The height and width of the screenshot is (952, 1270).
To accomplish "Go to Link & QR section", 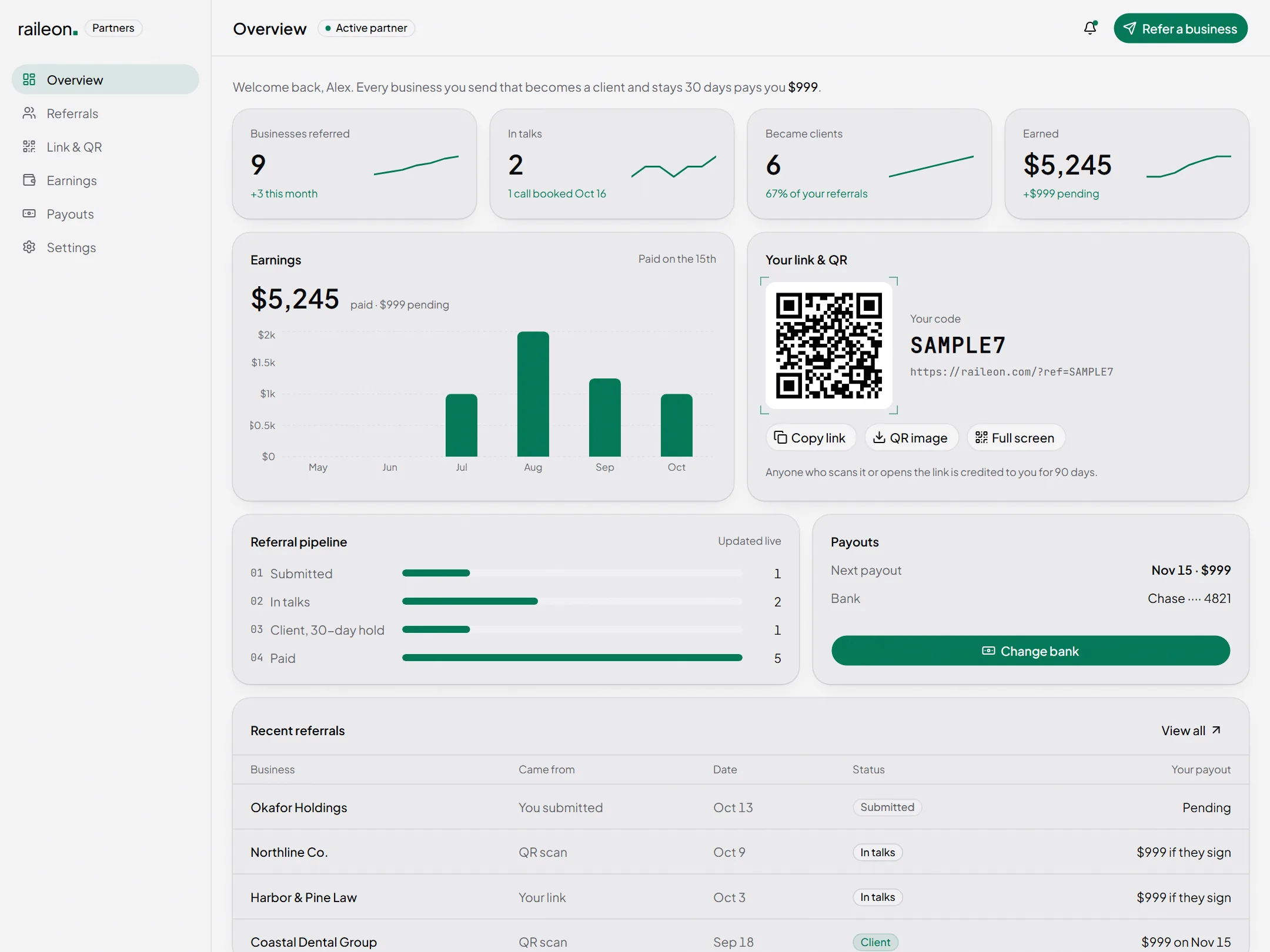I will point(105,146).
